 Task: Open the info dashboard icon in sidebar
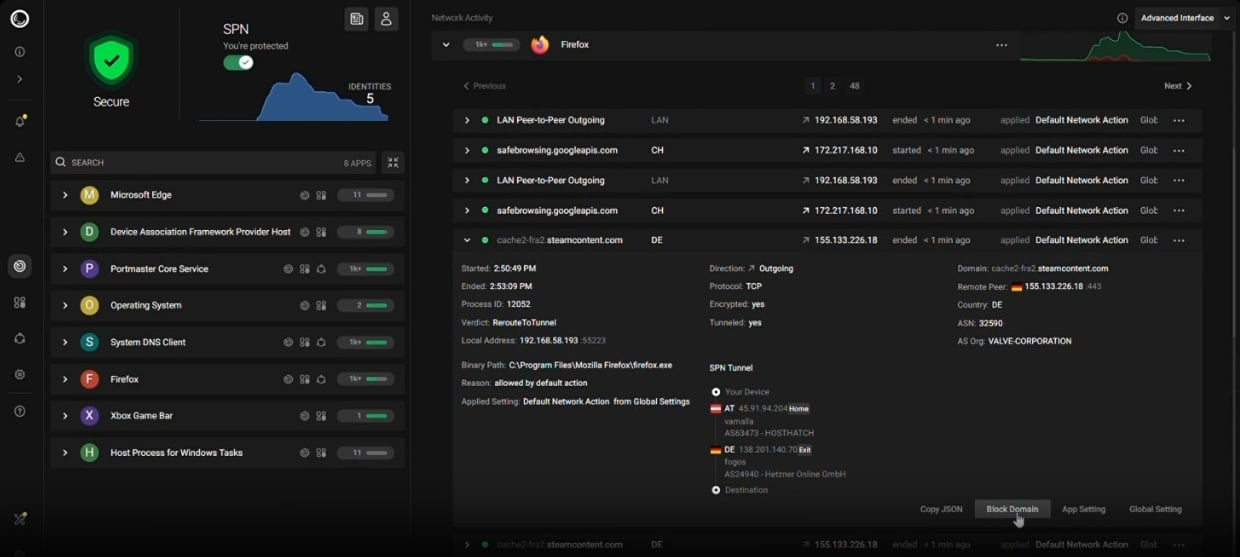pos(19,52)
